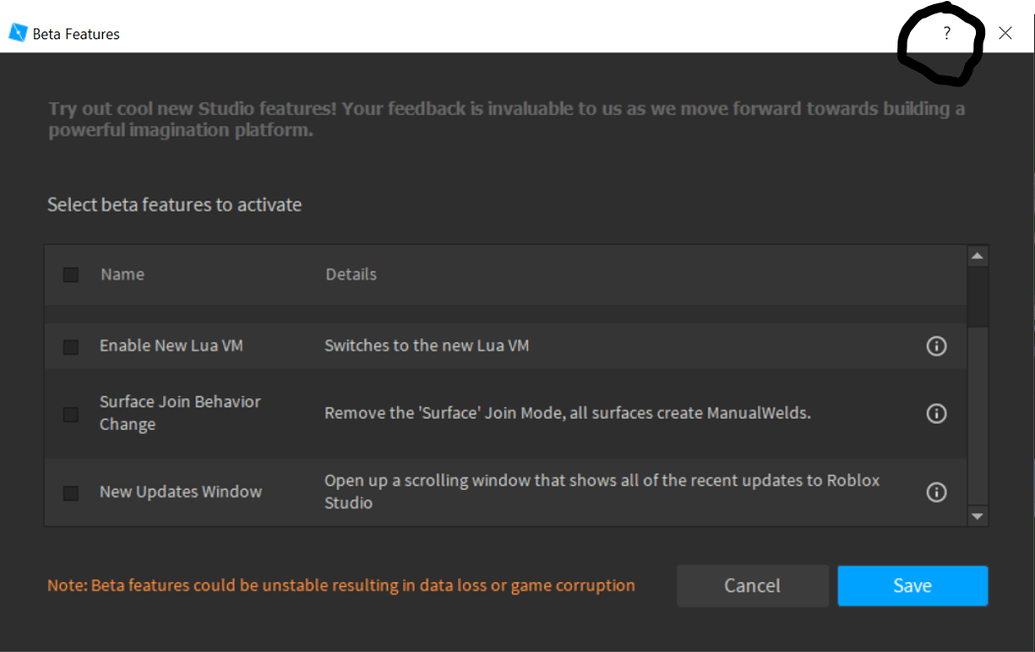Select all features using the header checkbox

click(x=70, y=274)
